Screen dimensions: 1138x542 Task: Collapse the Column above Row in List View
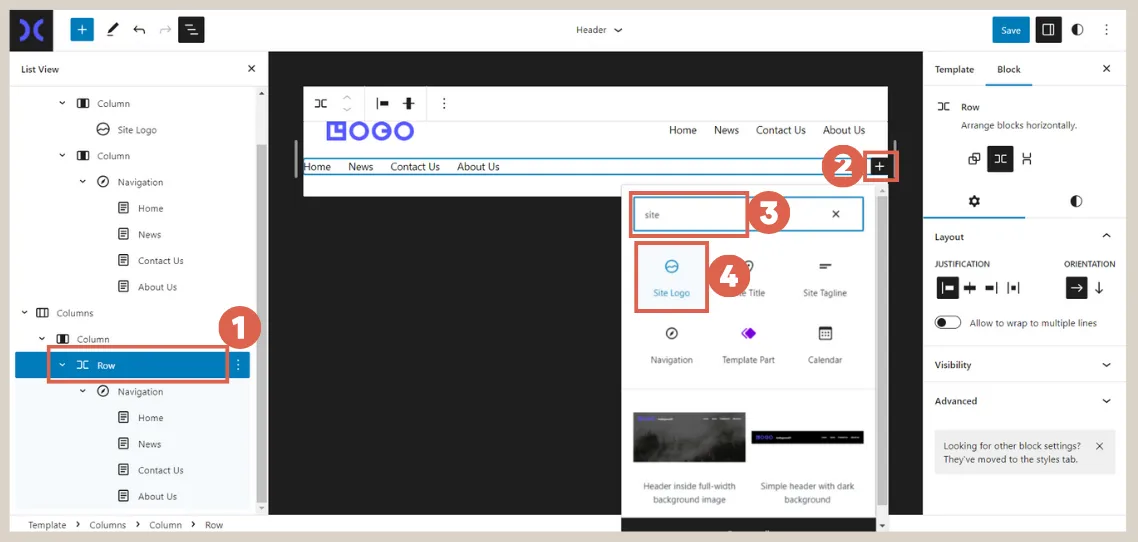coord(42,339)
